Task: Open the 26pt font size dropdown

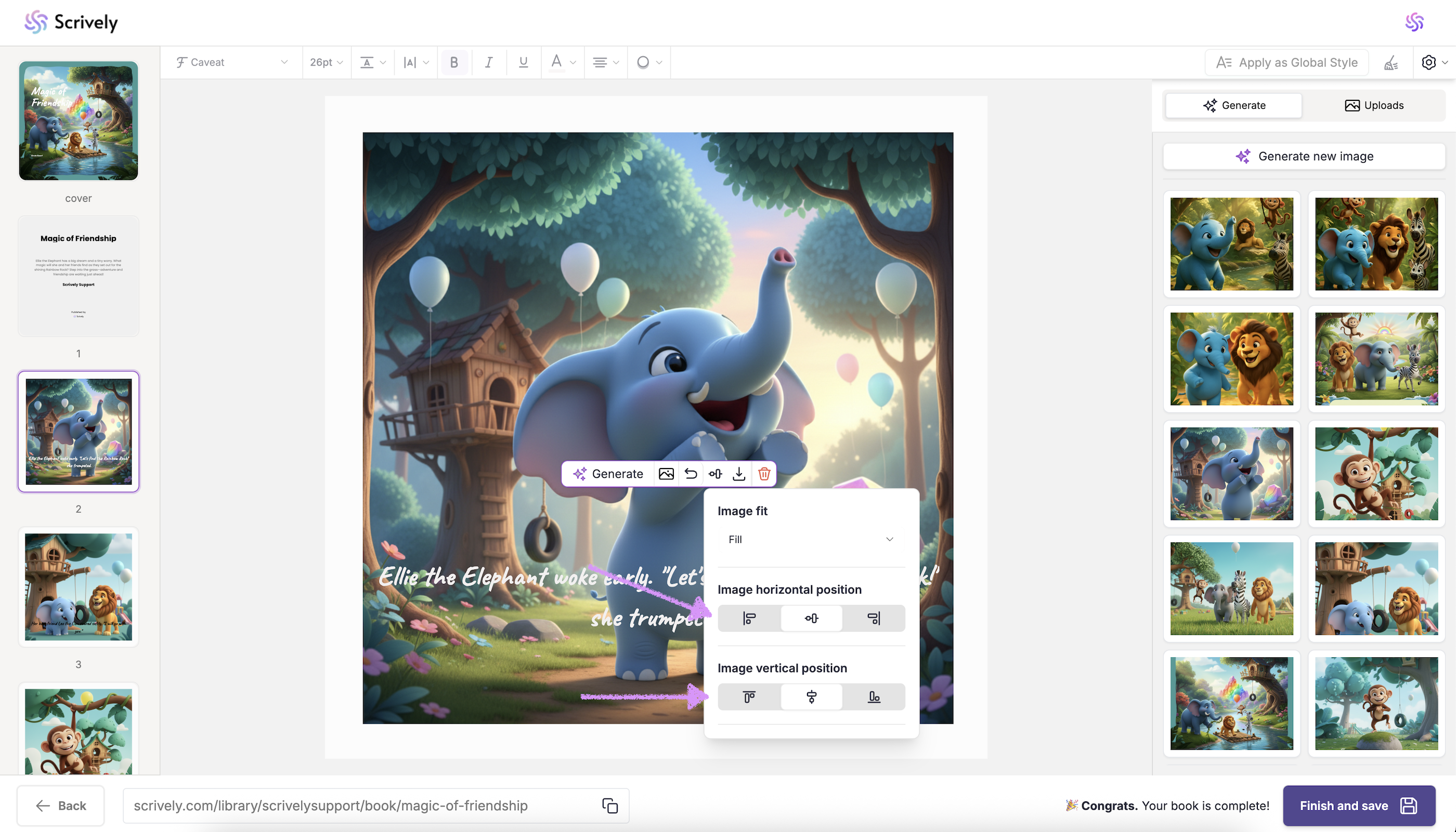Action: (326, 62)
